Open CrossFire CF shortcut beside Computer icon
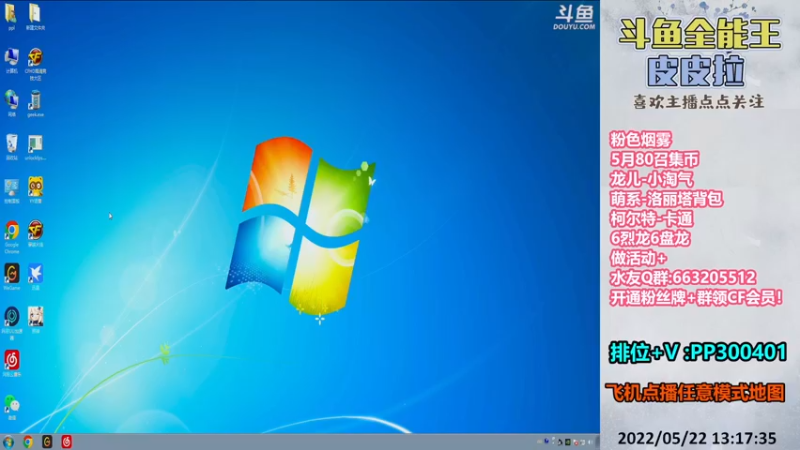 point(35,62)
